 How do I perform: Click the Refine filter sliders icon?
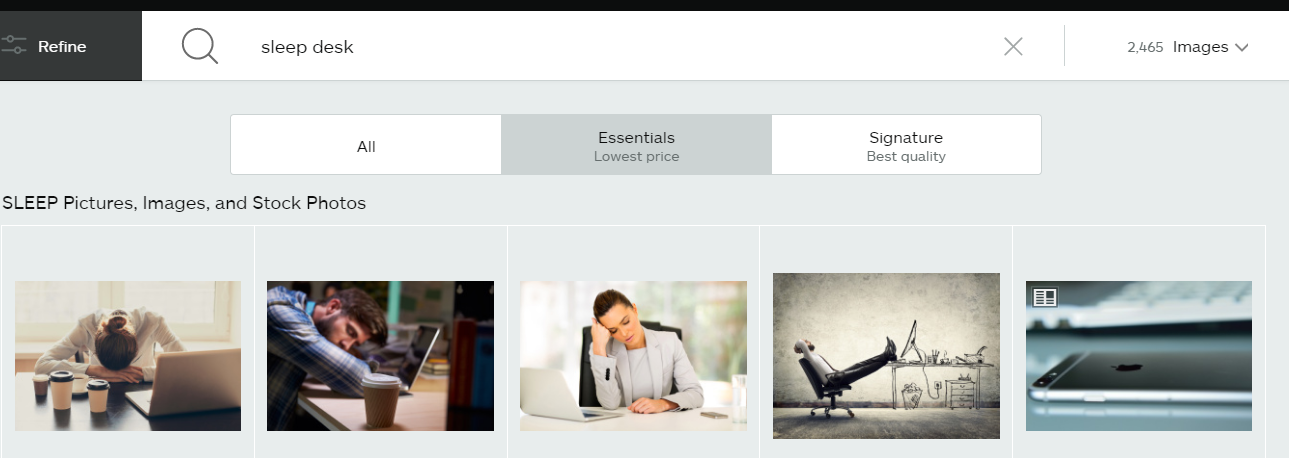14,46
